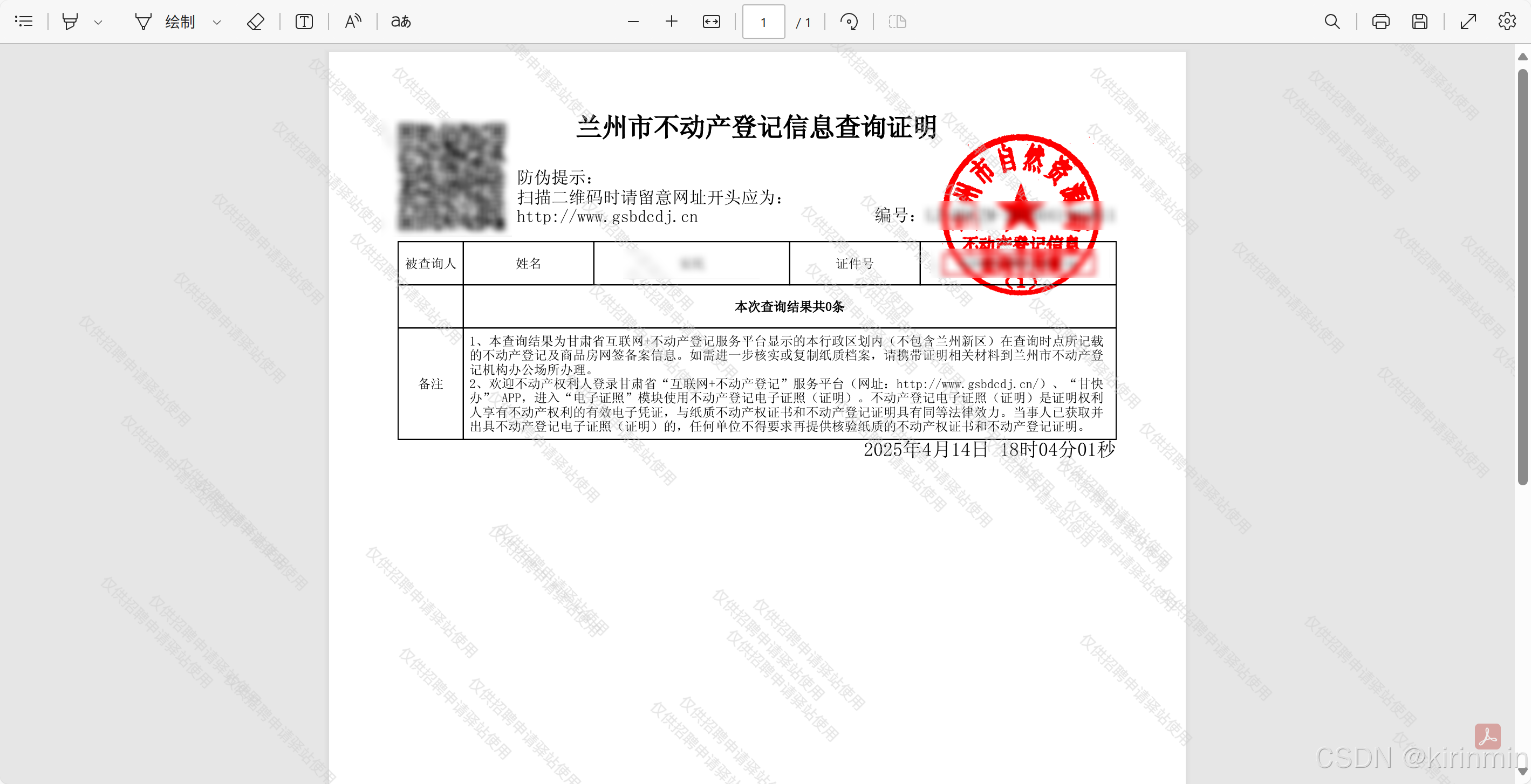This screenshot has width=1531, height=784.
Task: Save the PDF file
Action: (1420, 22)
